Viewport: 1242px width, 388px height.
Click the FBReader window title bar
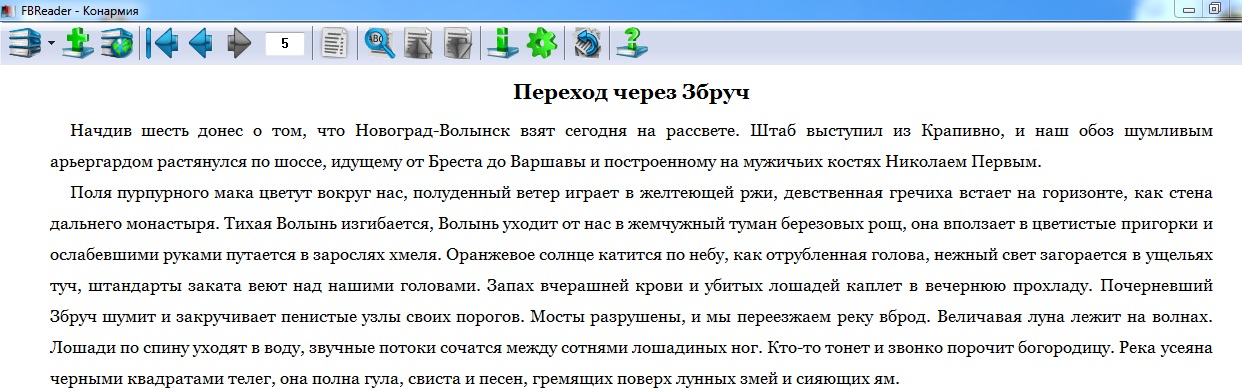(600, 10)
